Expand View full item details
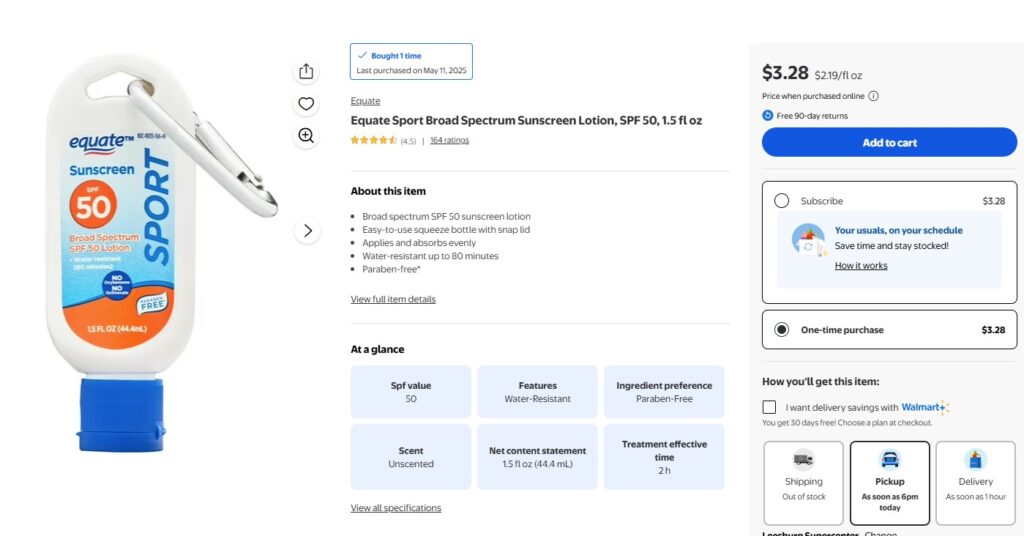This screenshot has width=1024, height=536. click(x=393, y=299)
